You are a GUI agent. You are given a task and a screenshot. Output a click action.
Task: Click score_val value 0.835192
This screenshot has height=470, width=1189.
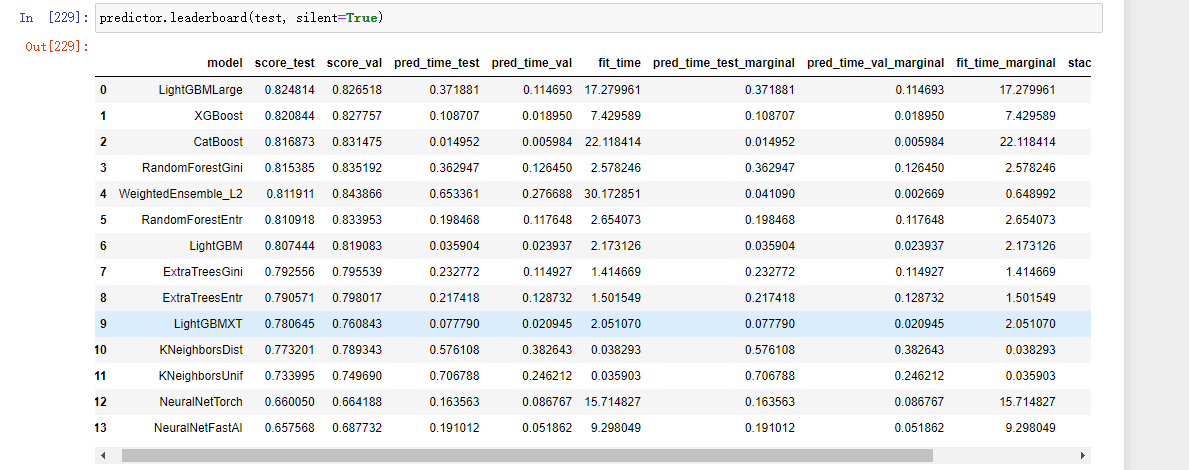click(357, 168)
